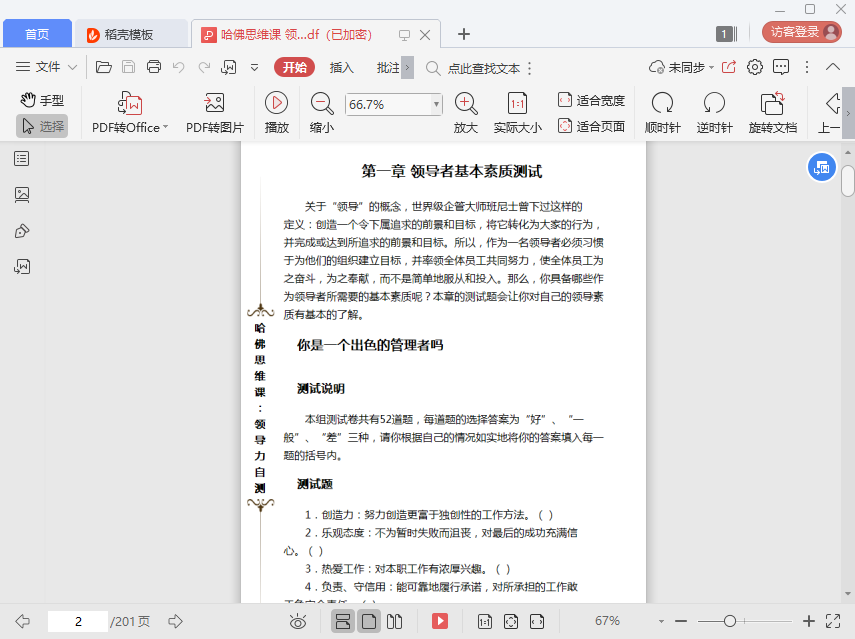Click the window count badge icon

(x=726, y=34)
